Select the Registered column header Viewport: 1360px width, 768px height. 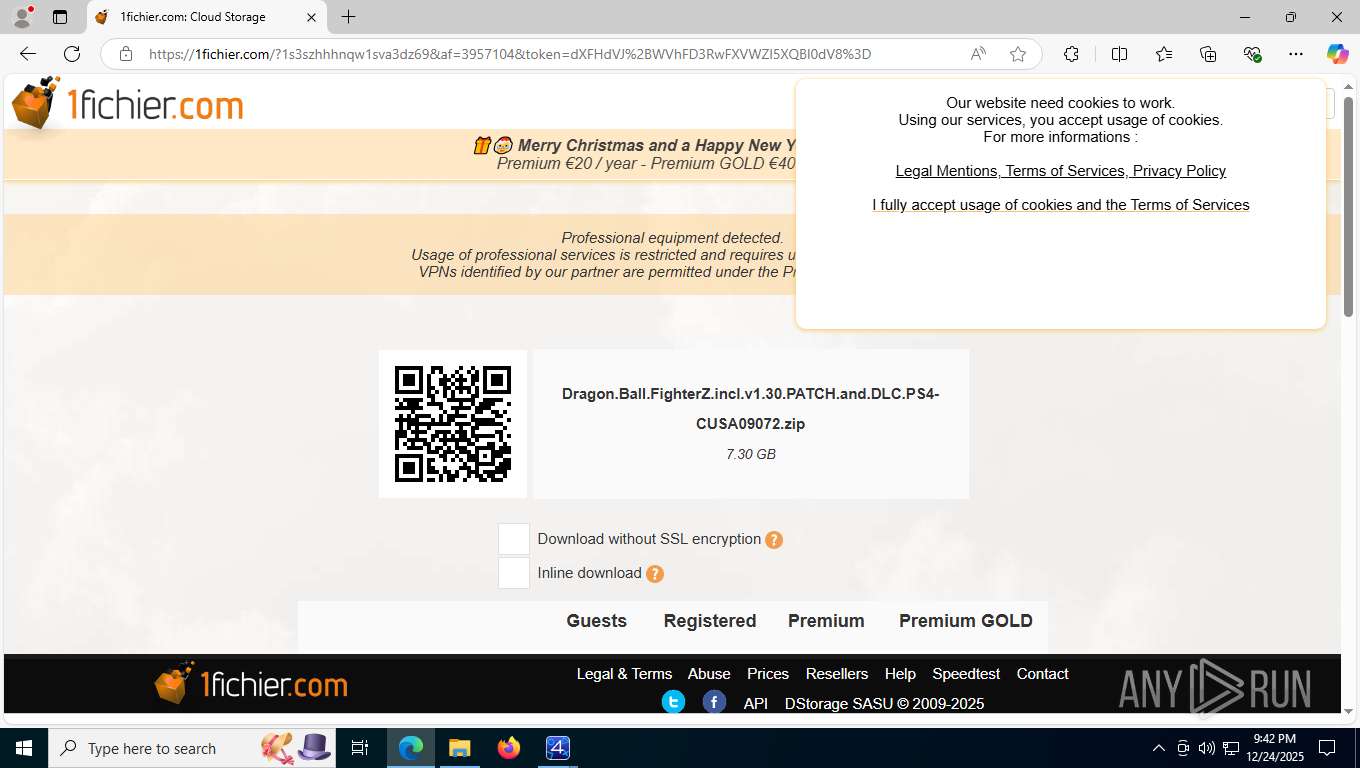click(710, 621)
